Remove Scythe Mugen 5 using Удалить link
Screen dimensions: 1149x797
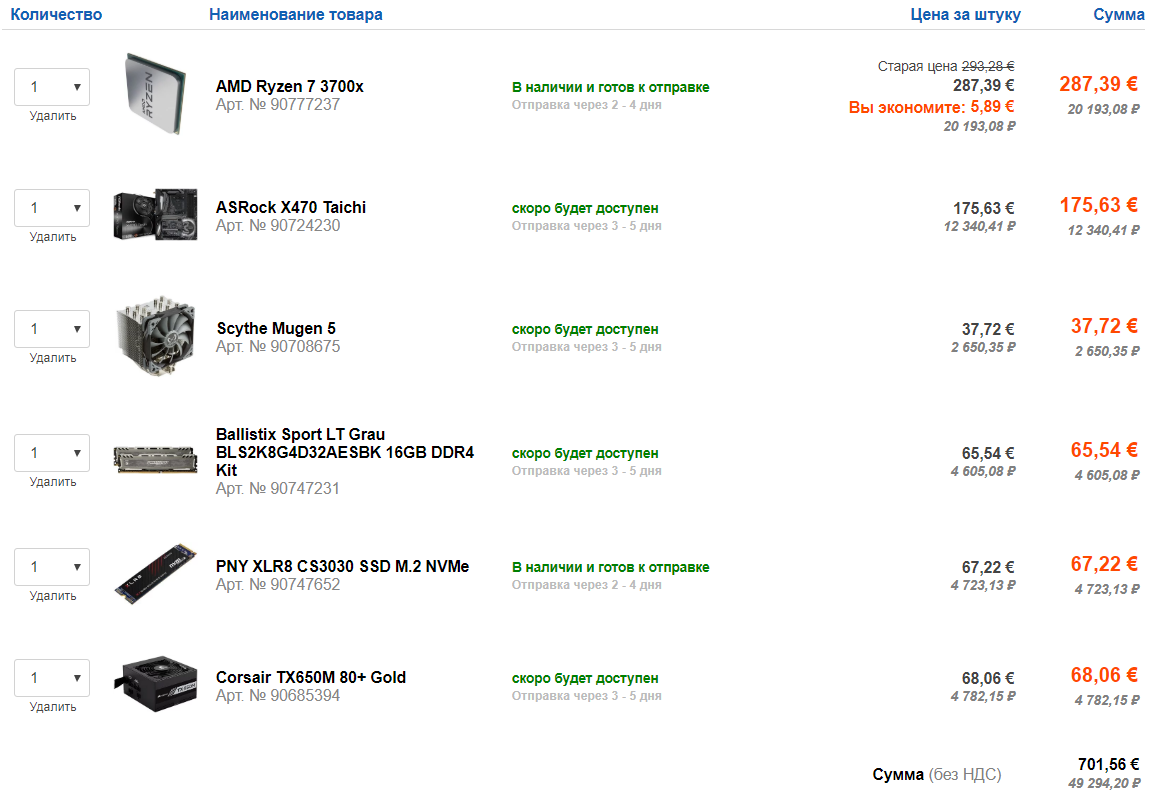pyautogui.click(x=53, y=358)
